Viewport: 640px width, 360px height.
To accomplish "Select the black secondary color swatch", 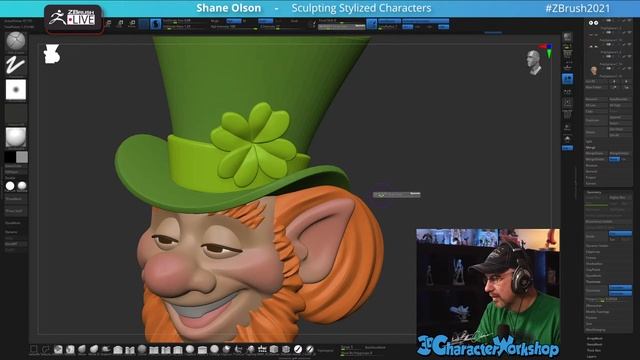I will click(x=10, y=157).
